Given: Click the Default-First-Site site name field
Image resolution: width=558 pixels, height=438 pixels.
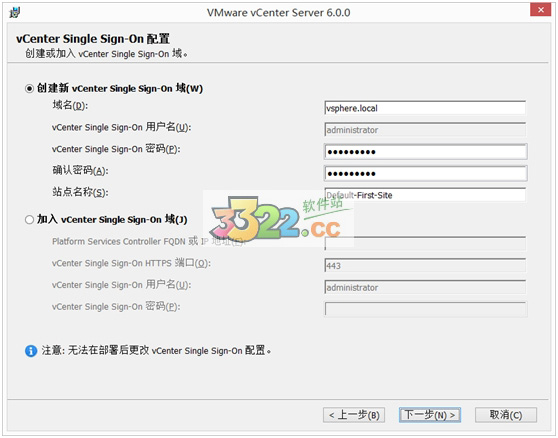Looking at the screenshot, I should [x=425, y=195].
